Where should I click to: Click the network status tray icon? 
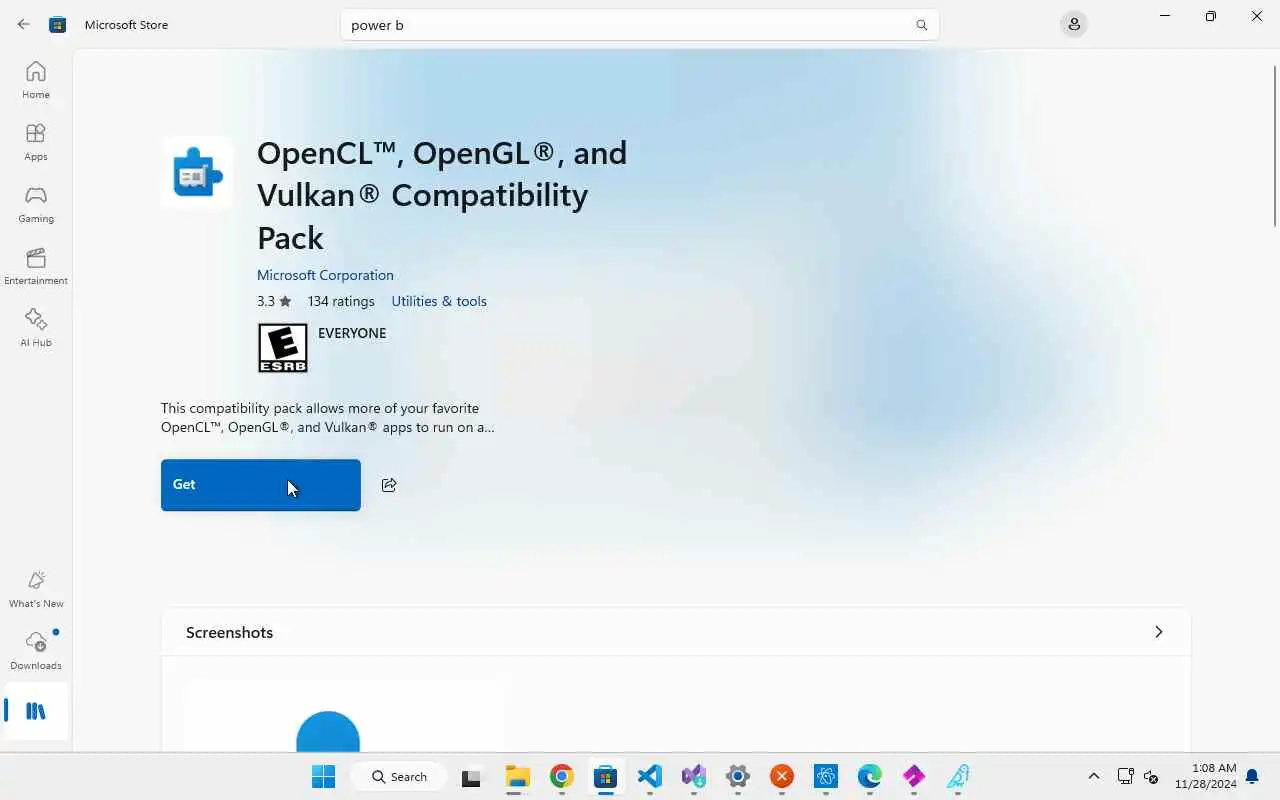pyautogui.click(x=1125, y=776)
